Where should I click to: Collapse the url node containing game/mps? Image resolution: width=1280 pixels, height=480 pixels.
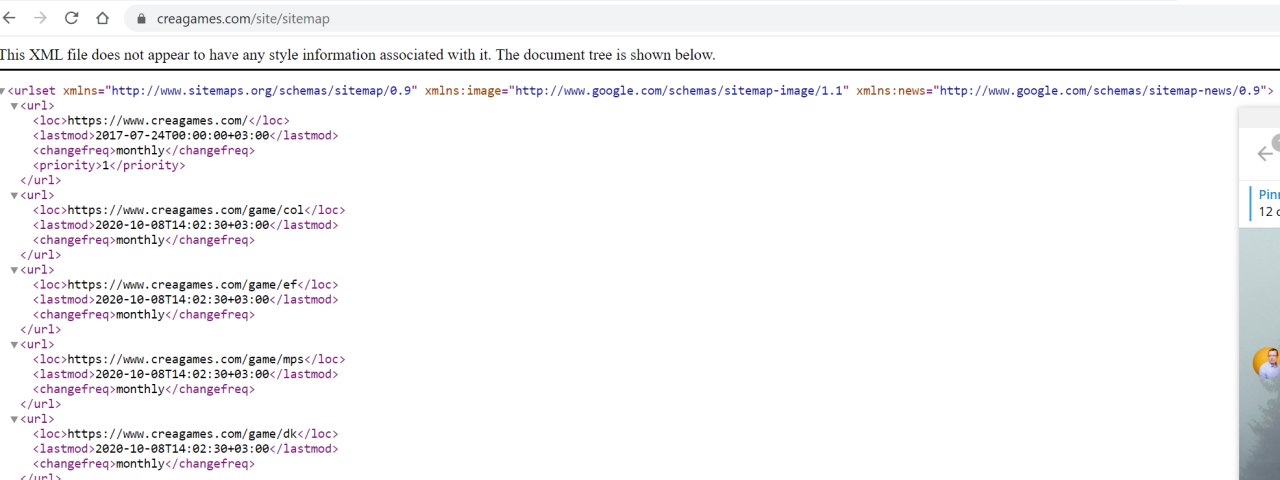(x=14, y=345)
